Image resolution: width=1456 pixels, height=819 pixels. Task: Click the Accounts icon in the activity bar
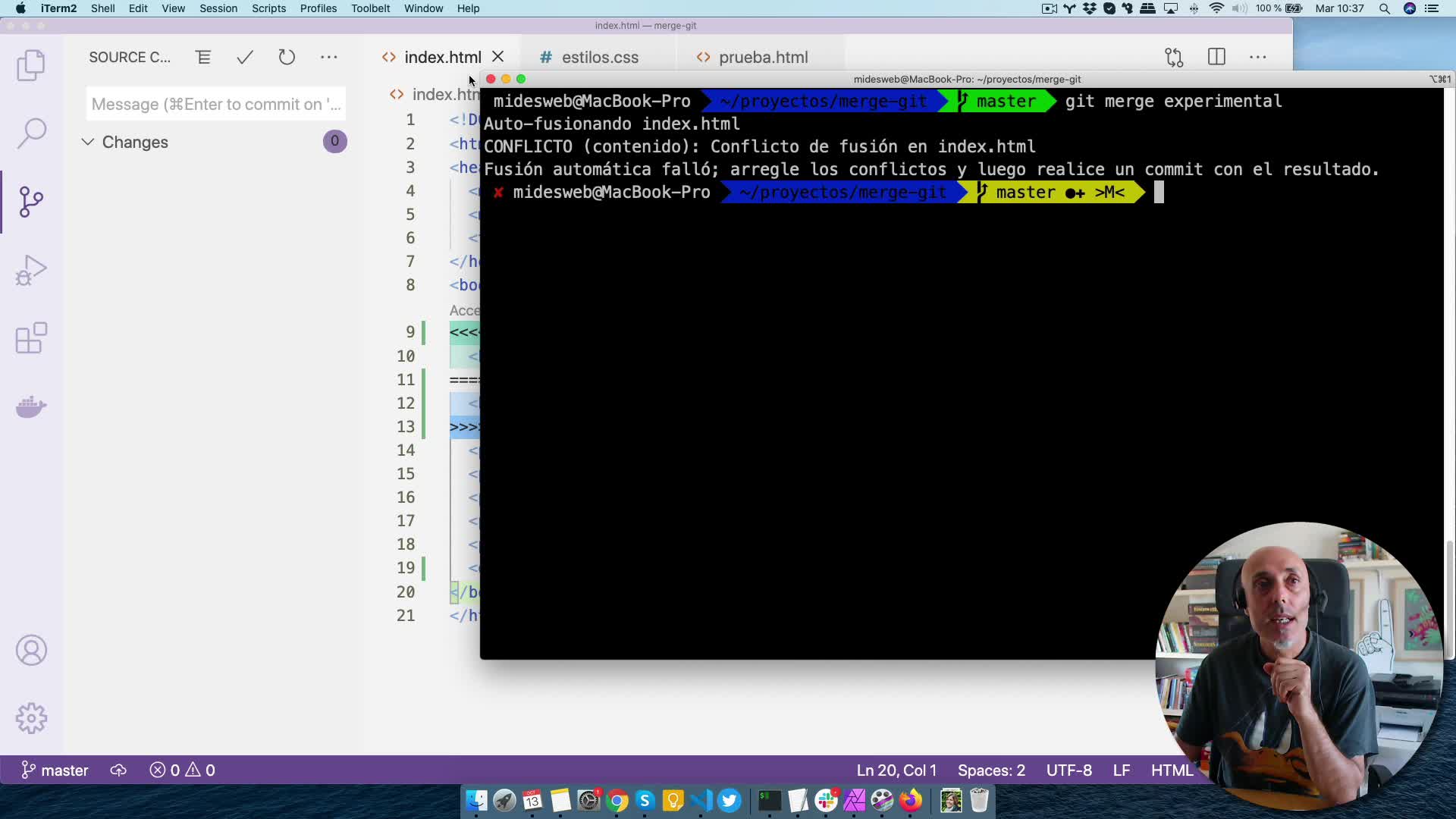[x=30, y=650]
